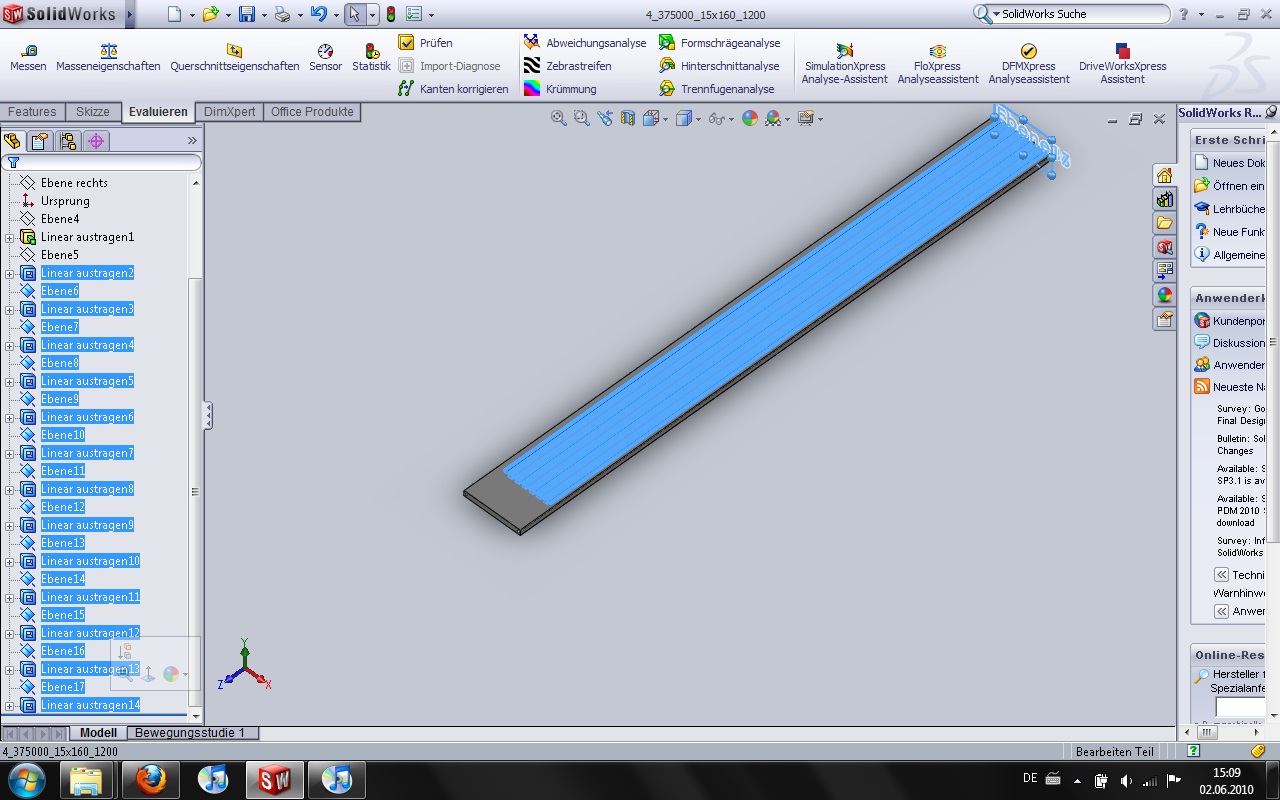The width and height of the screenshot is (1280, 800).
Task: Switch to the Skizze tab
Action: click(x=93, y=112)
